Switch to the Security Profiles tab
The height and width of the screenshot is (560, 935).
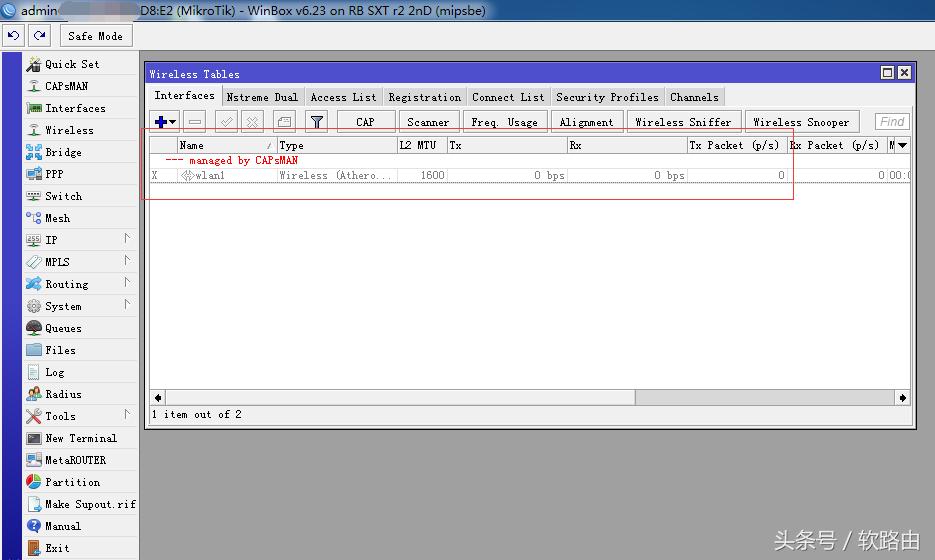point(607,97)
